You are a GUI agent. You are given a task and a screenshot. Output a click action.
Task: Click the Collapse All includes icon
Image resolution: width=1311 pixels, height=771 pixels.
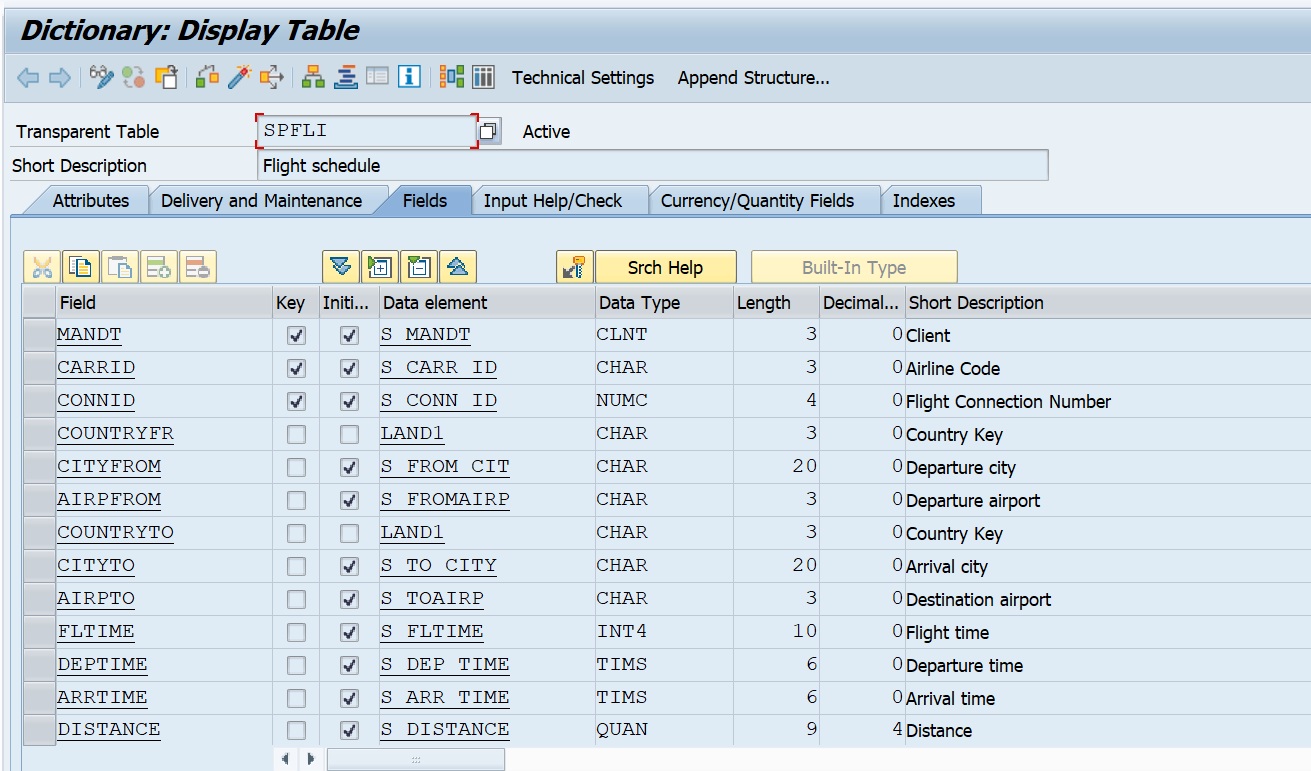point(458,267)
